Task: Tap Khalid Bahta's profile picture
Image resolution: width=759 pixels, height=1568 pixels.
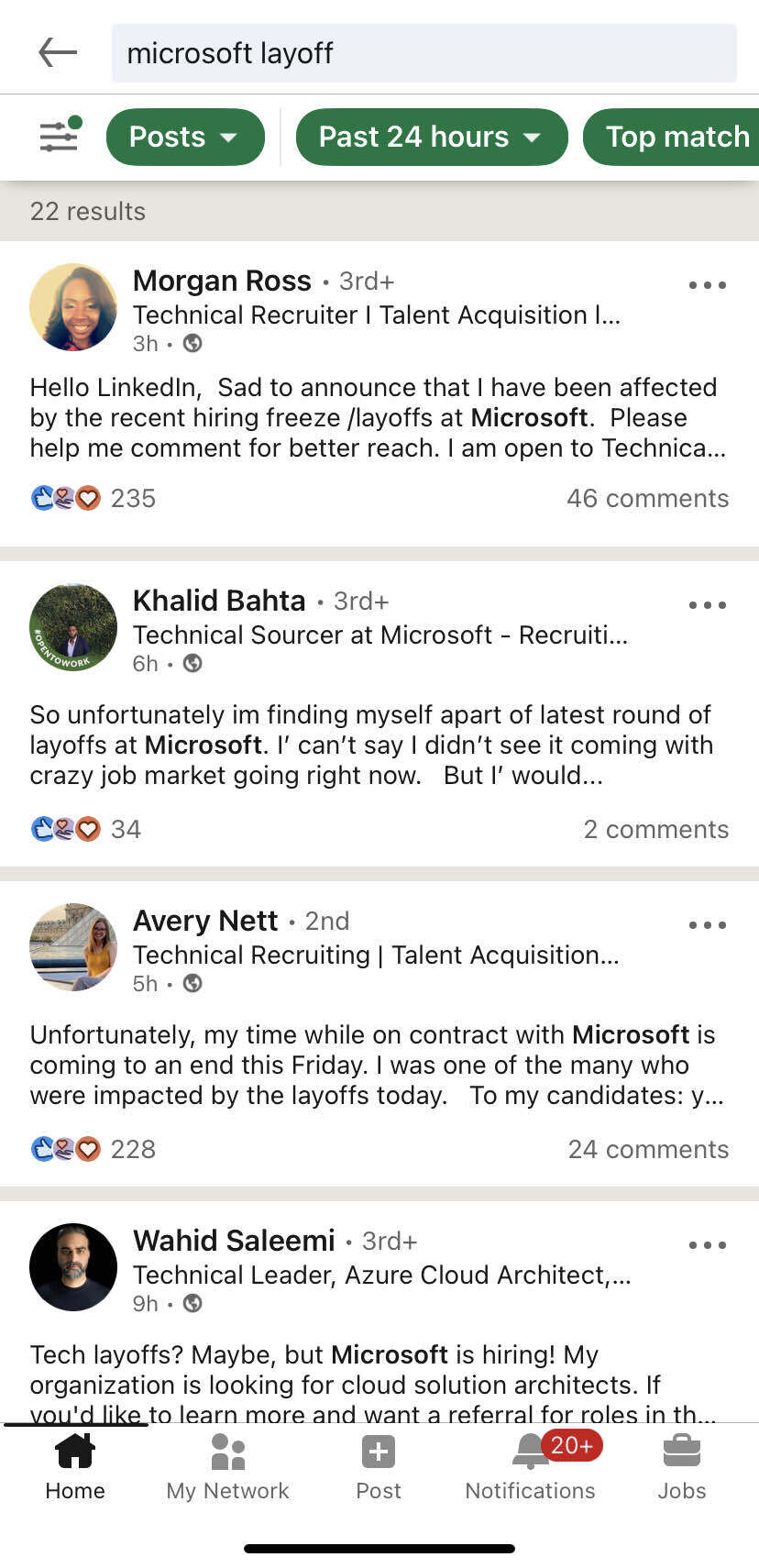Action: coord(72,626)
